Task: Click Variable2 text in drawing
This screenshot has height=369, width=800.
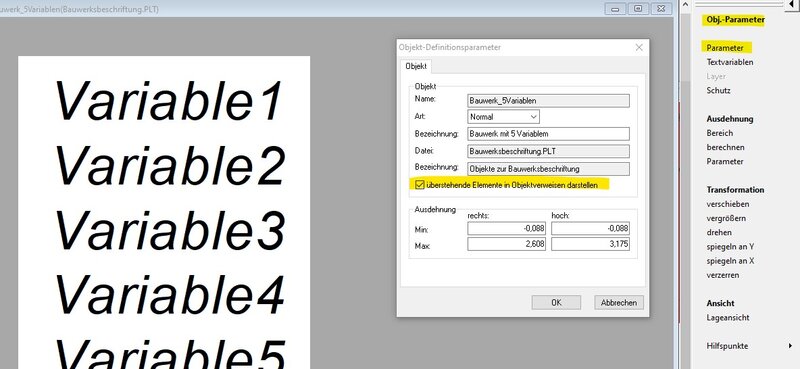Action: click(x=169, y=166)
